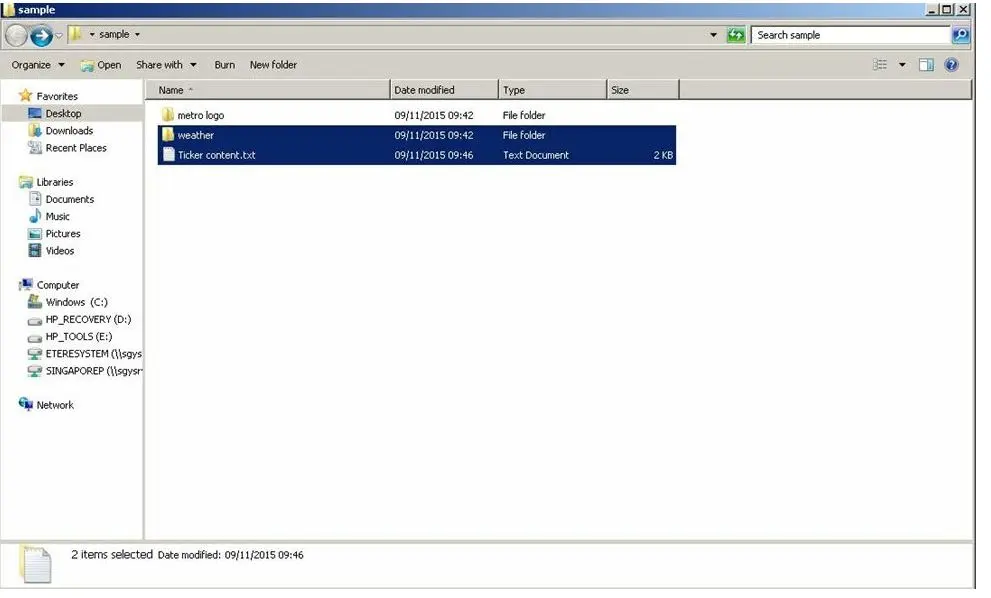Click the New folder button
Image resolution: width=991 pixels, height=598 pixels.
tap(273, 65)
